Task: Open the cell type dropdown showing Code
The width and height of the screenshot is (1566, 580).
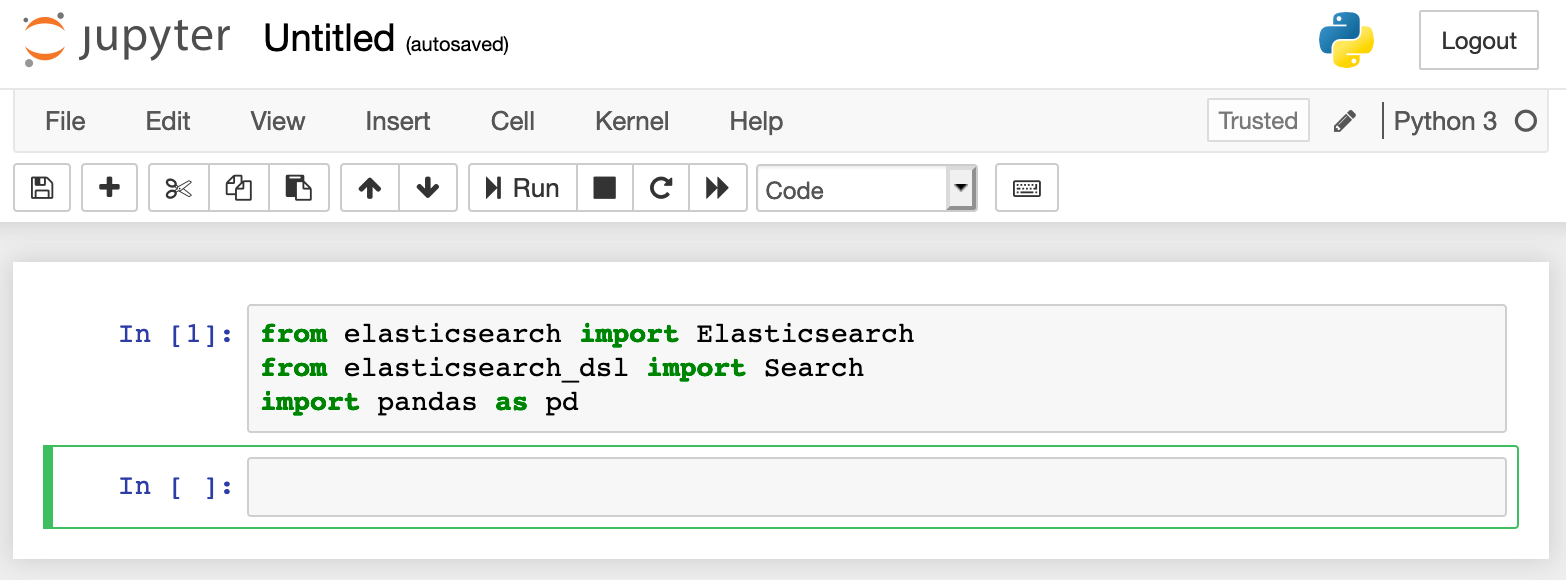Action: 866,188
